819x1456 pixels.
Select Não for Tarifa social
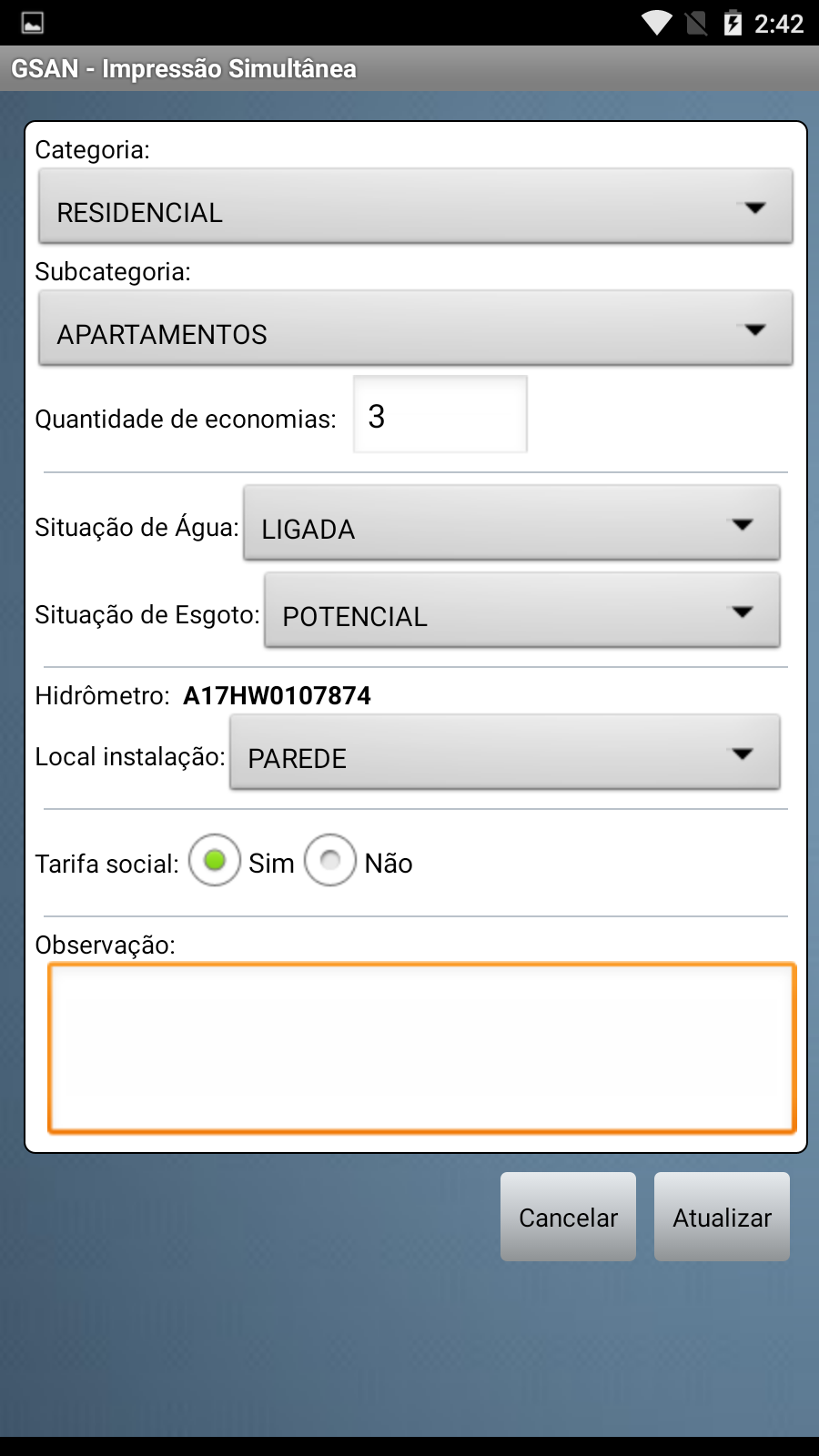point(330,860)
